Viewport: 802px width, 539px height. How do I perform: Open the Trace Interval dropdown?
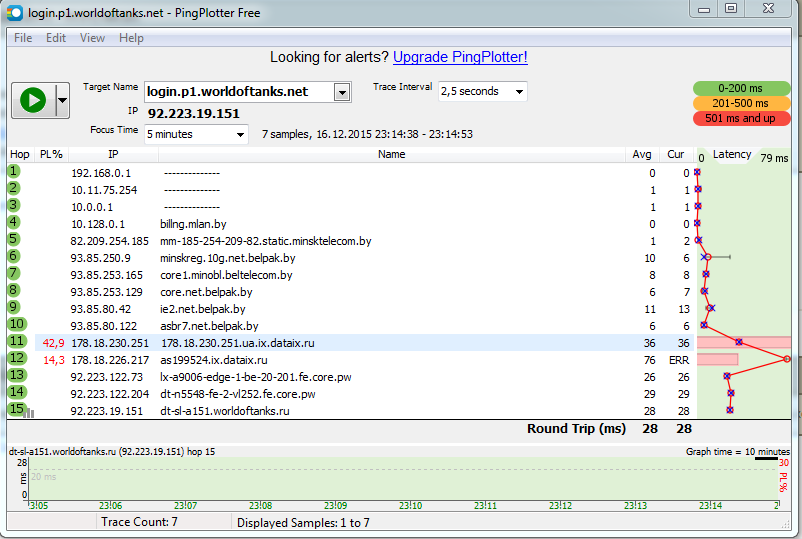click(482, 92)
